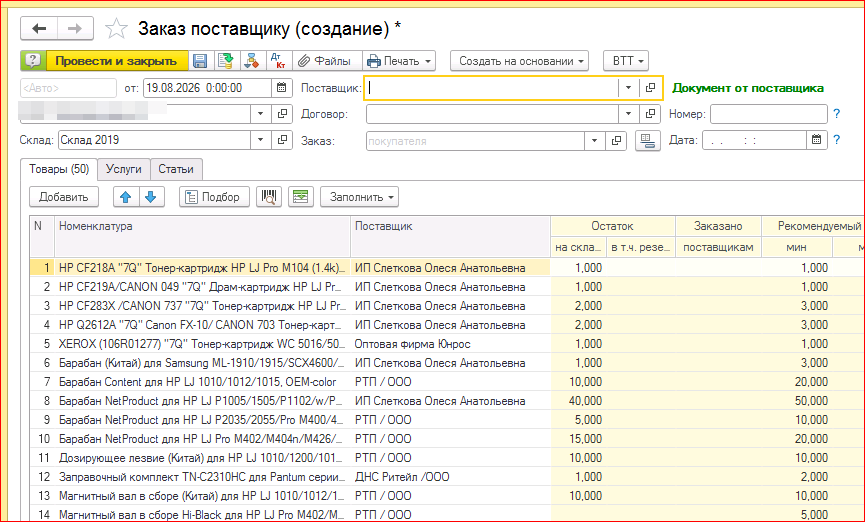Save document with the floppy disk icon
The width and height of the screenshot is (865, 522).
pos(200,61)
